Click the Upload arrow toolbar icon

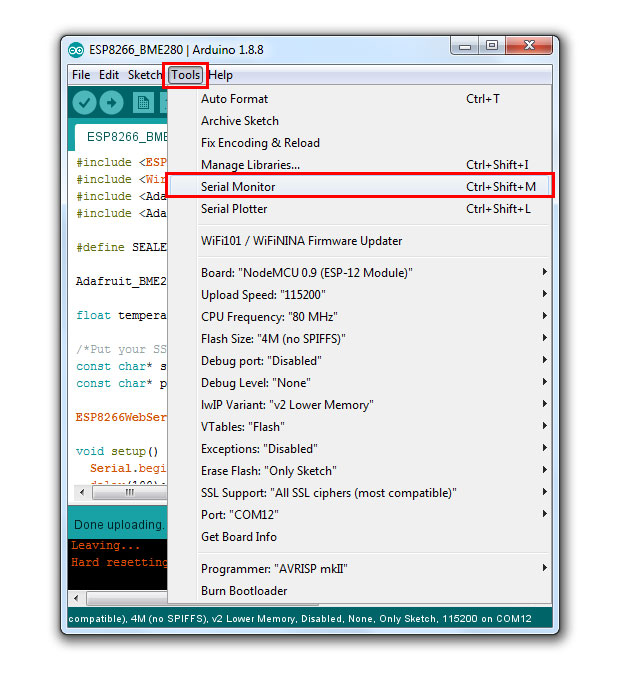pos(112,103)
